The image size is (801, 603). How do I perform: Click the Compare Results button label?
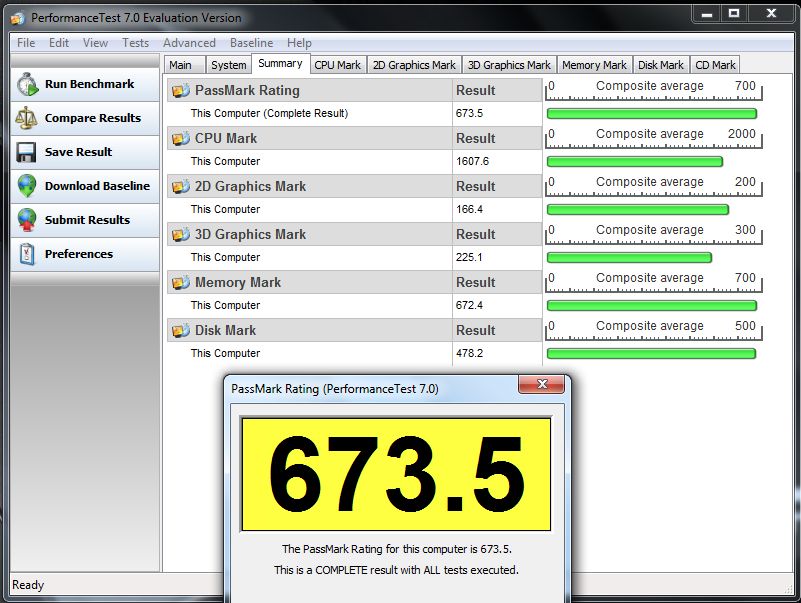pos(93,118)
